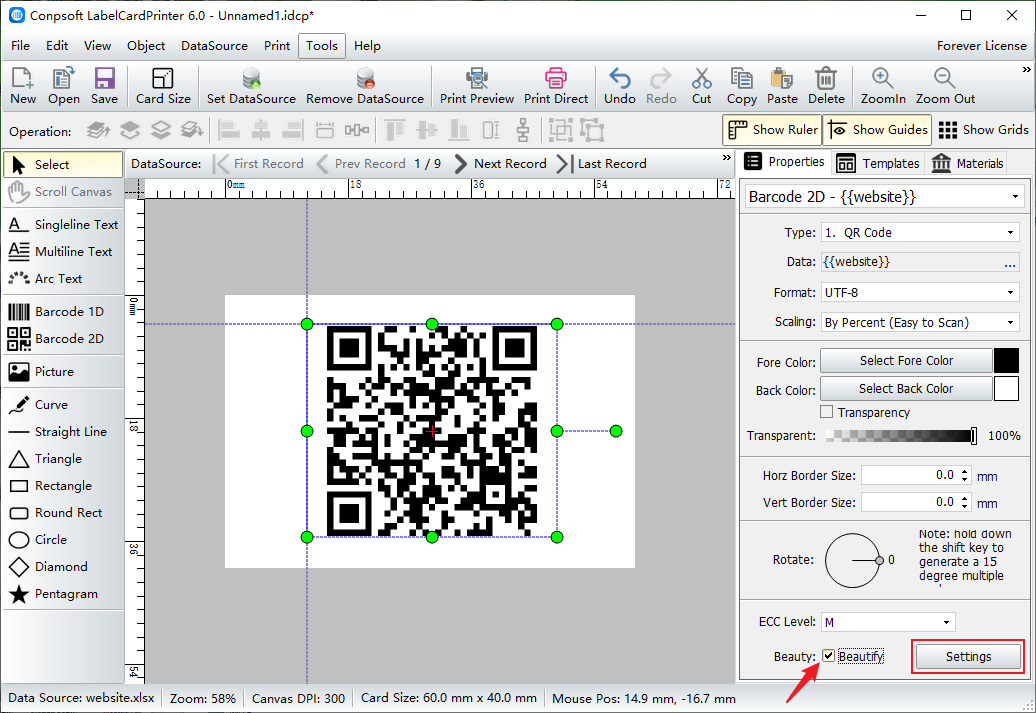Toggle the Show Grids option
The image size is (1036, 713).
(x=983, y=130)
